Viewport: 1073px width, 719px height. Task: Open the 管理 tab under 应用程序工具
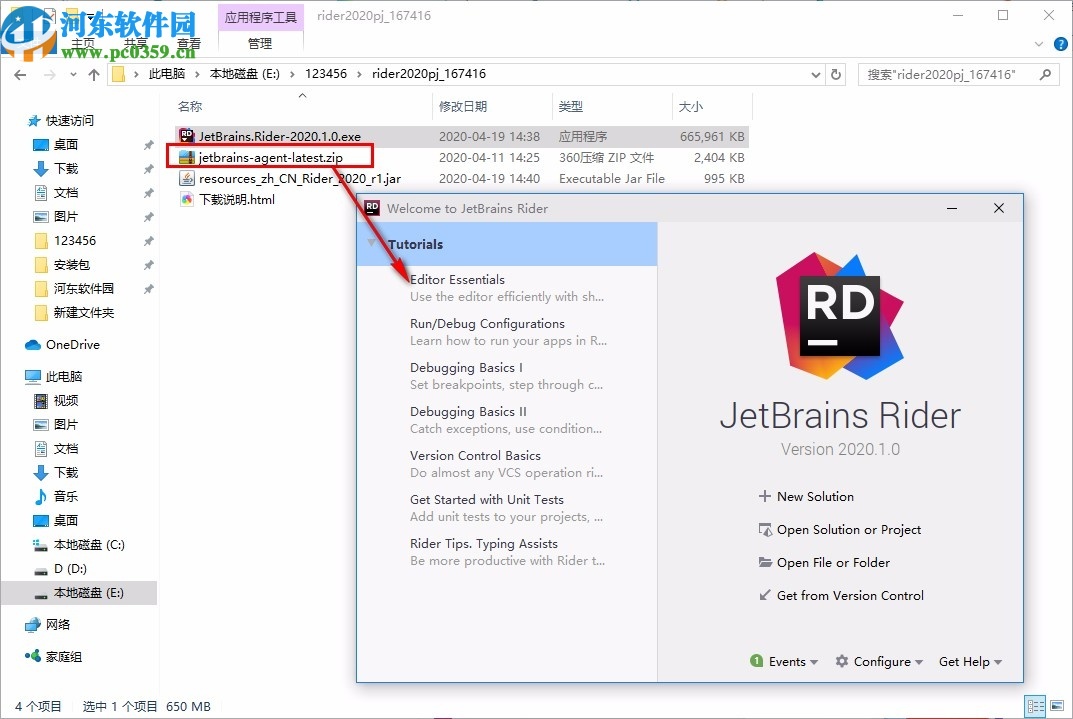coord(260,42)
